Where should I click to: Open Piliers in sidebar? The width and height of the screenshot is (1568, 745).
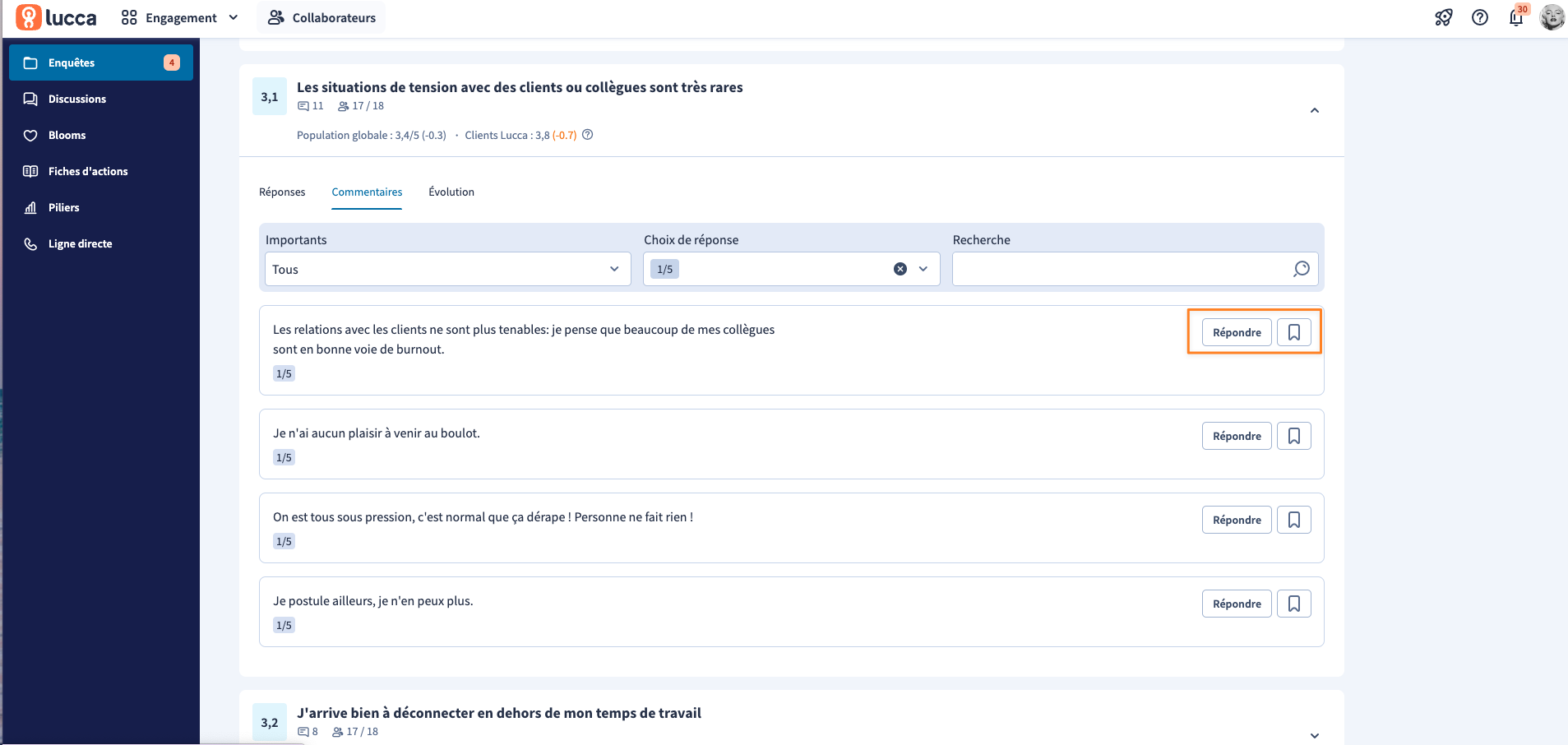coord(101,207)
